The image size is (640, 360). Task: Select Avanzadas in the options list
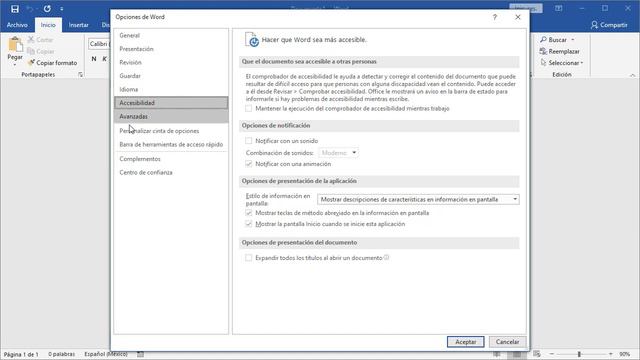(171, 116)
